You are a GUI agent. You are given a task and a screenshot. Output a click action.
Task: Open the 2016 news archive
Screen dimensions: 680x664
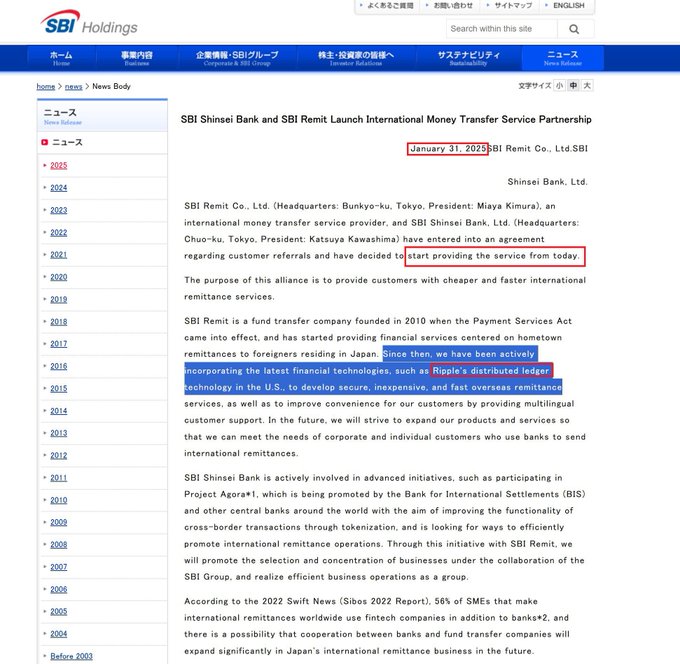59,366
